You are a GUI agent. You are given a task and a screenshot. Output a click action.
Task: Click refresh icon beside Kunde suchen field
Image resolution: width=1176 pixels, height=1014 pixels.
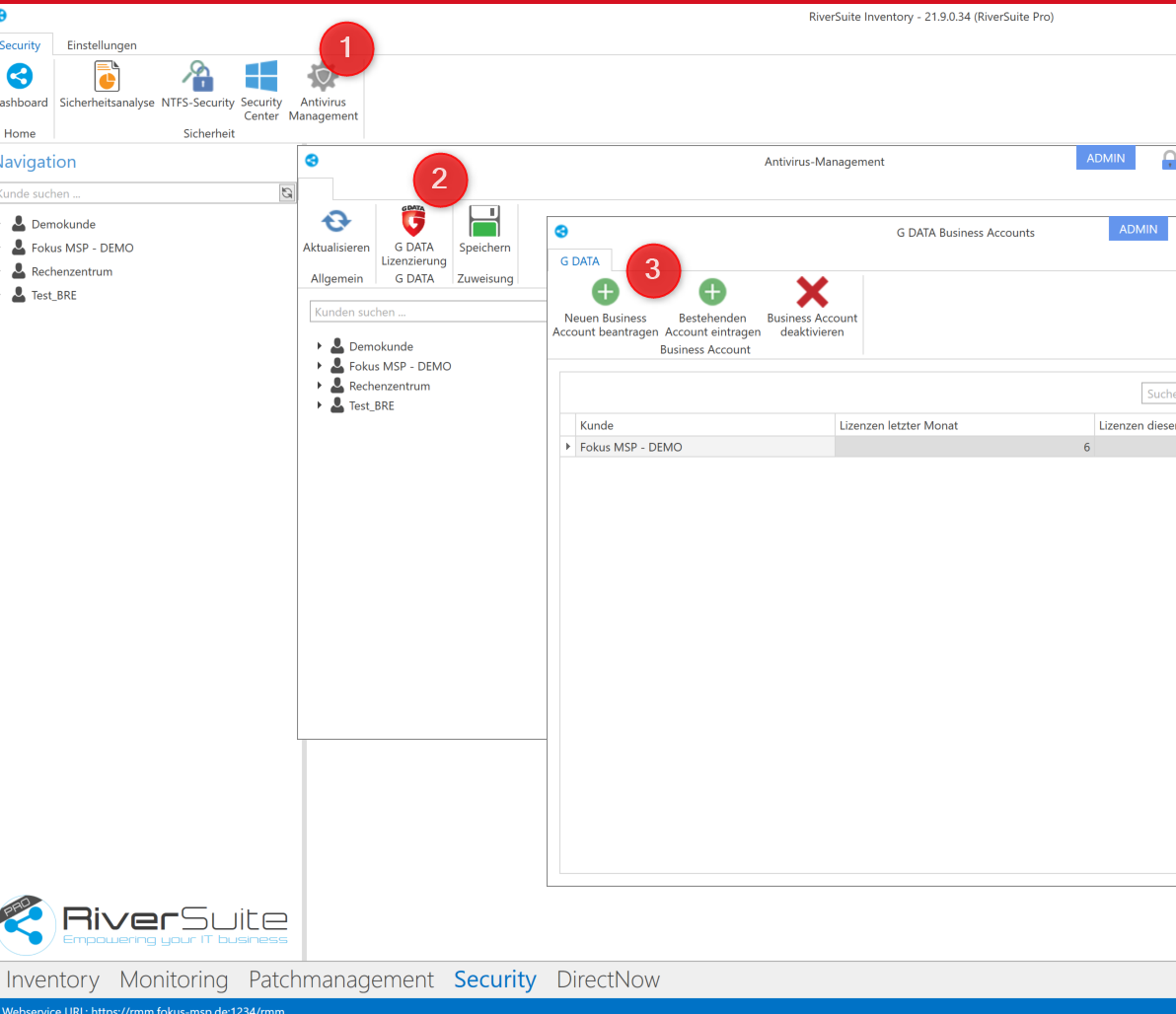[x=287, y=193]
